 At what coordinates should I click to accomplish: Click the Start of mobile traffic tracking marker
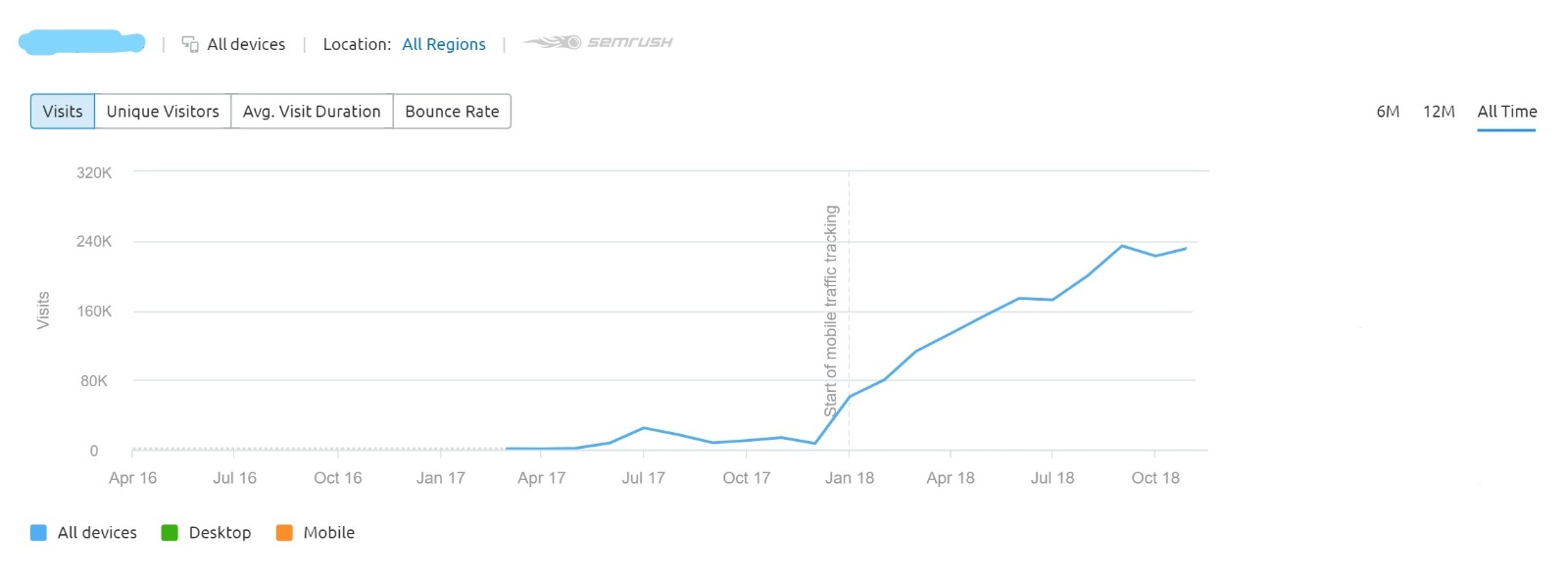click(831, 311)
